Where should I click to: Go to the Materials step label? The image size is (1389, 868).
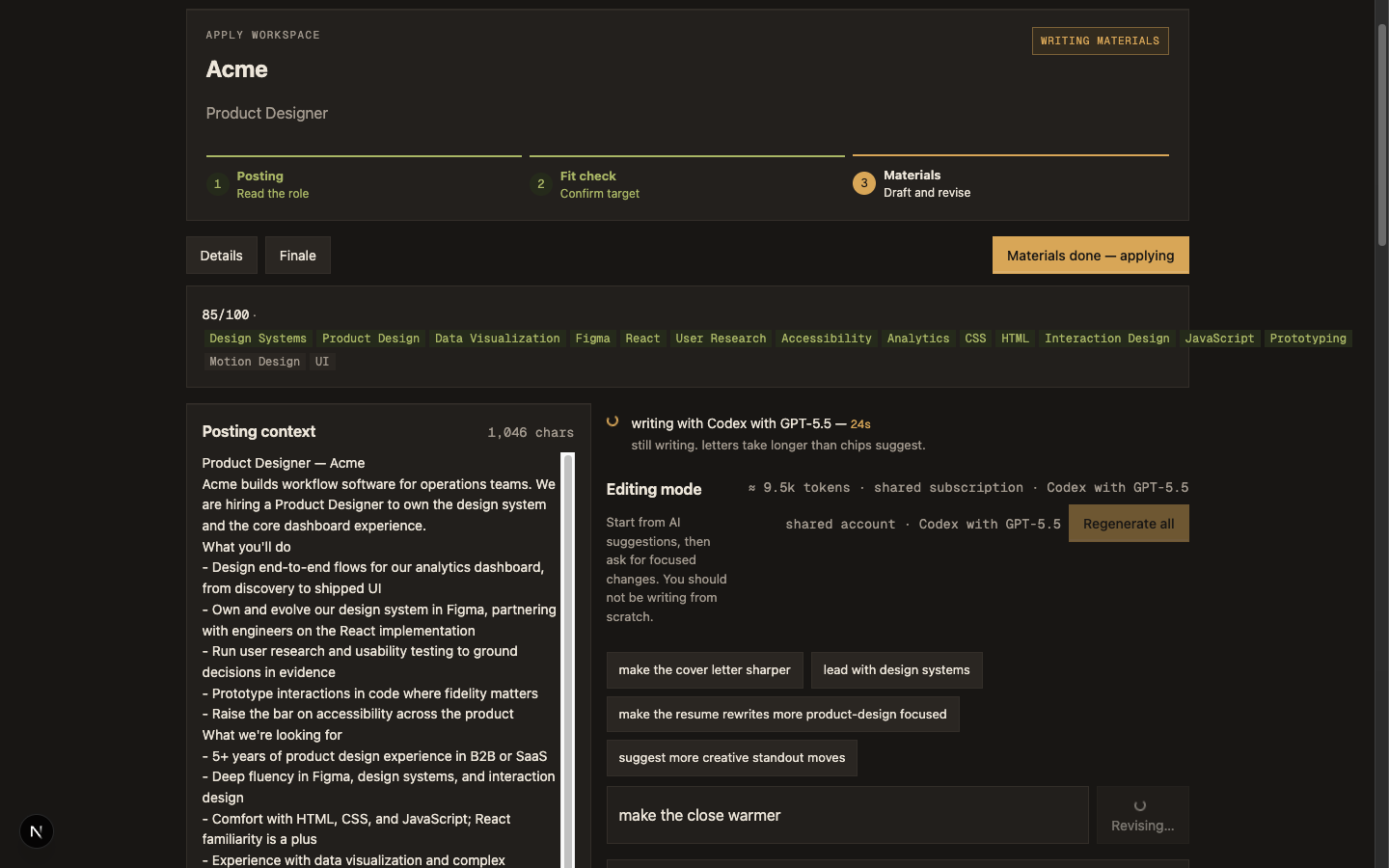pos(912,176)
